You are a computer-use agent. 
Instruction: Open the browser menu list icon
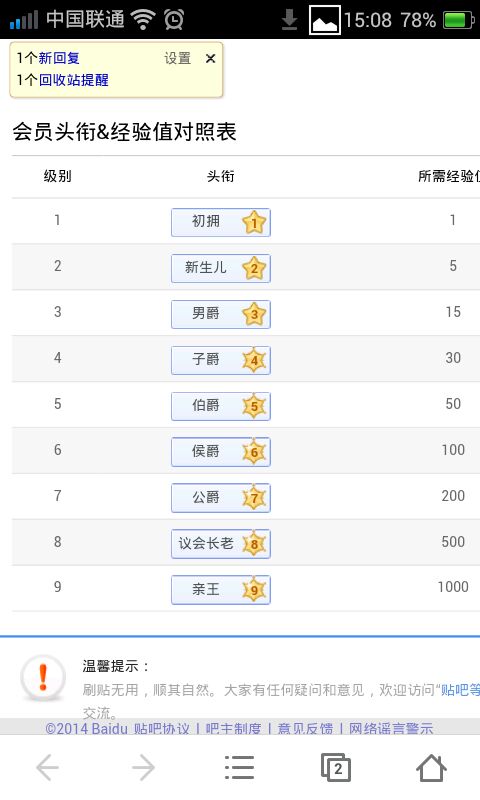click(239, 767)
